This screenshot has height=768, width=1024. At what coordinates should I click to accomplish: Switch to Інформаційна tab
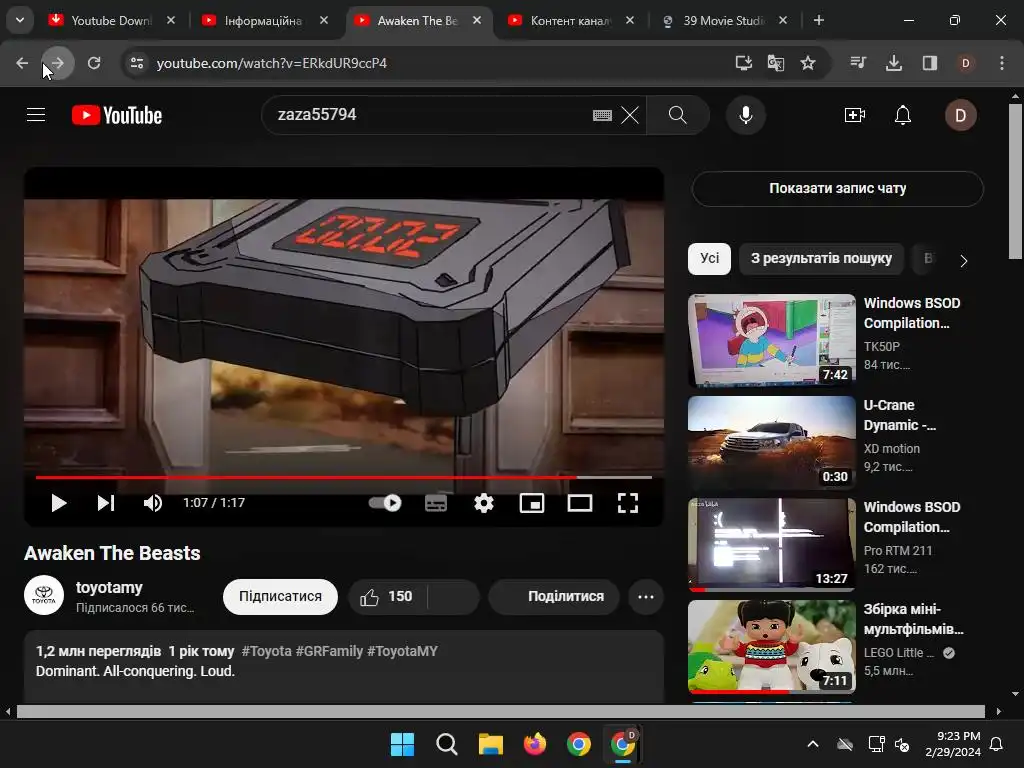263,20
